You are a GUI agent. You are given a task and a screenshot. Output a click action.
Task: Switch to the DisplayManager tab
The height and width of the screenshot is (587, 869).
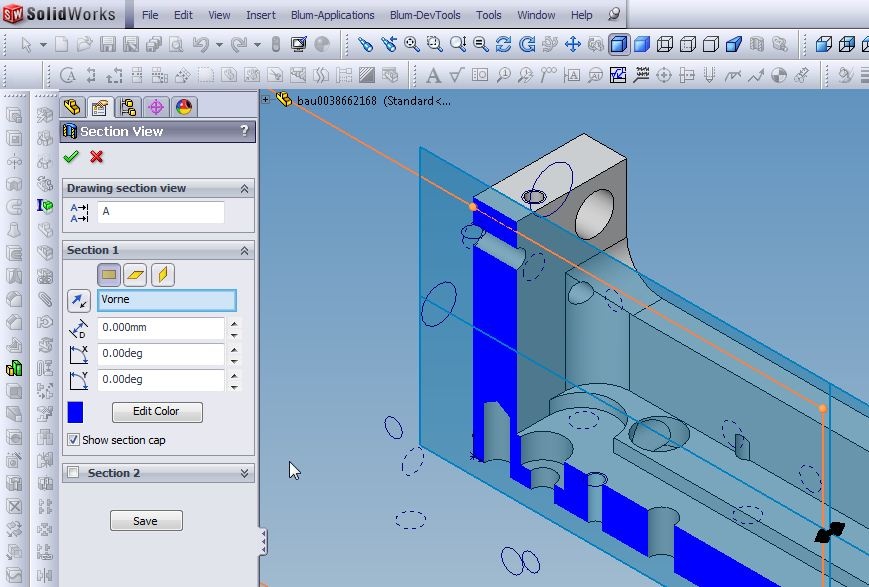coord(183,106)
